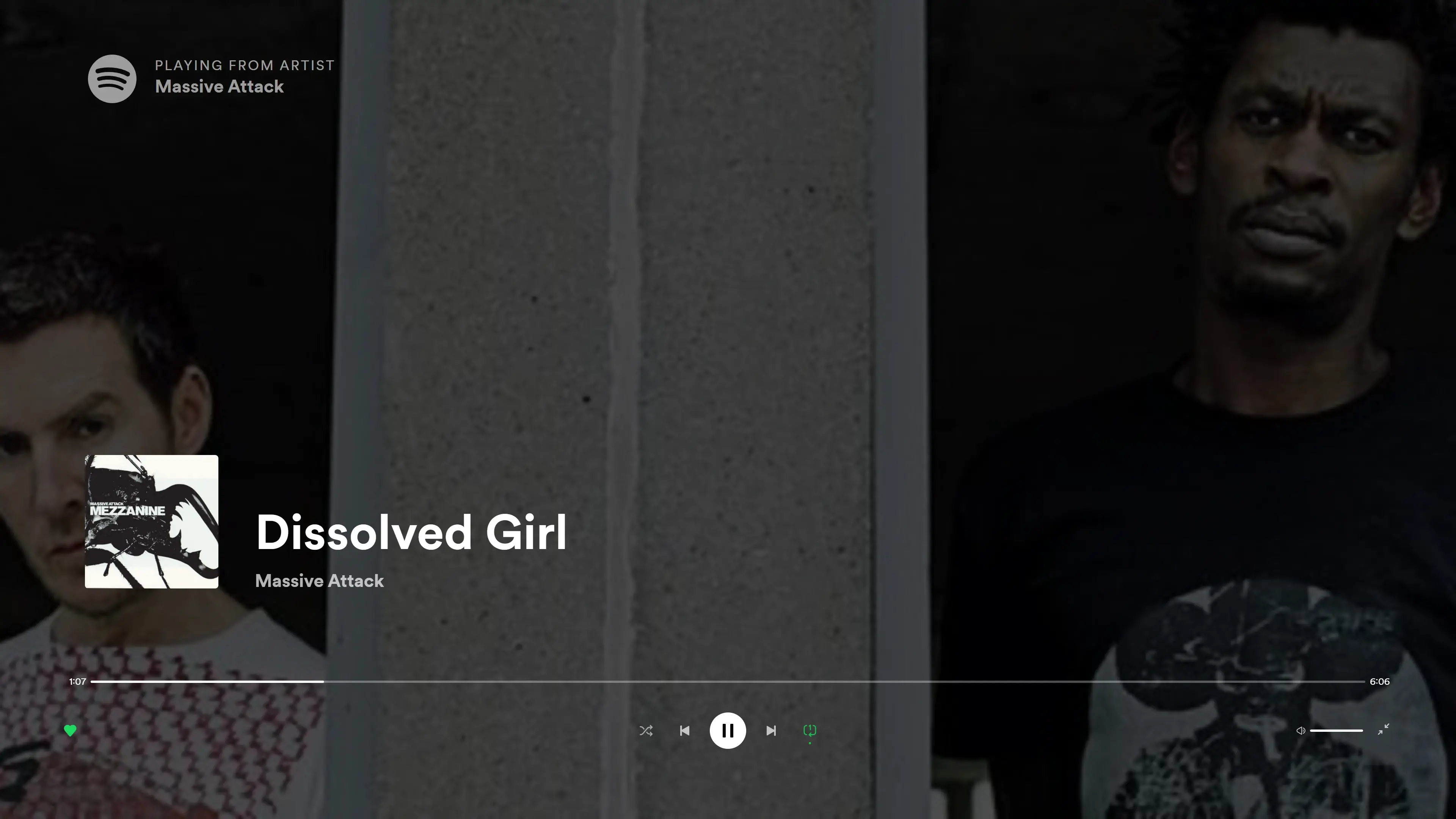Viewport: 1456px width, 819px height.
Task: Skip back to the previous track
Action: 684,731
